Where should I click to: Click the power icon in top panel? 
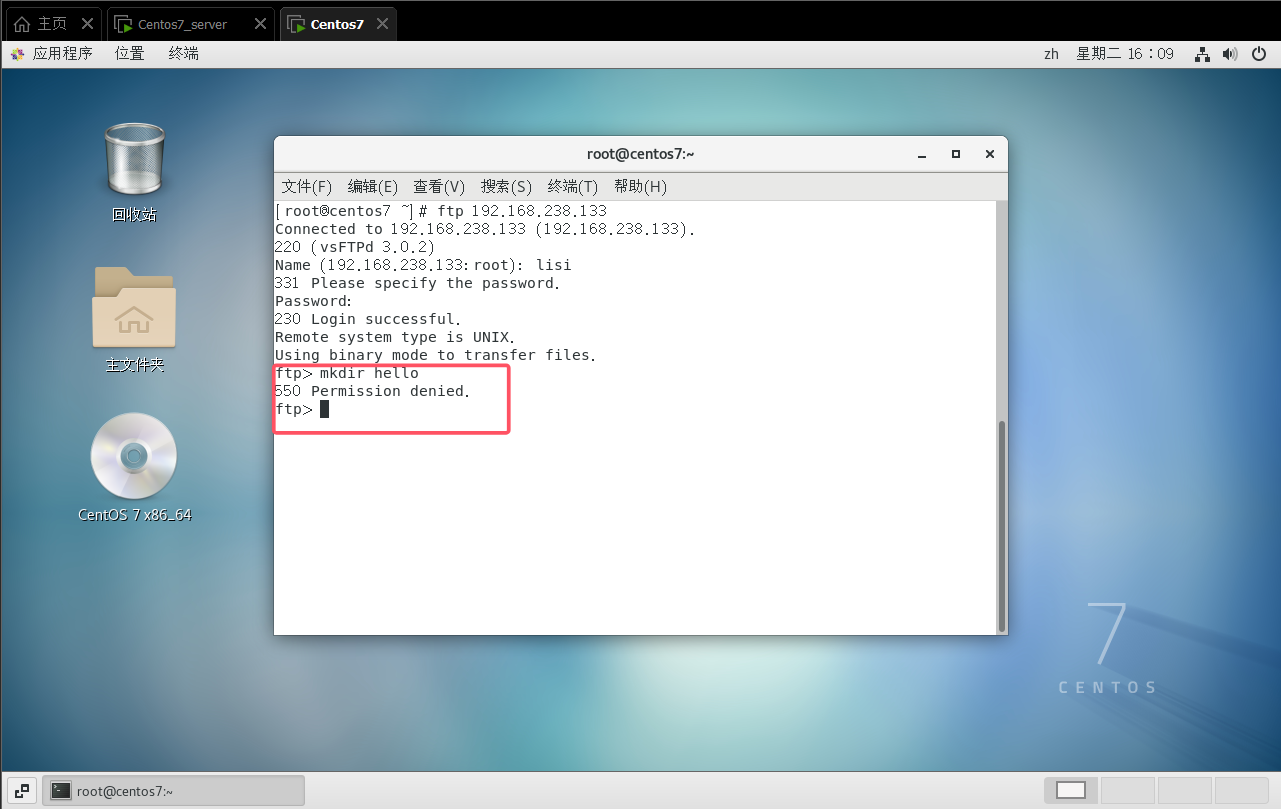(1259, 54)
